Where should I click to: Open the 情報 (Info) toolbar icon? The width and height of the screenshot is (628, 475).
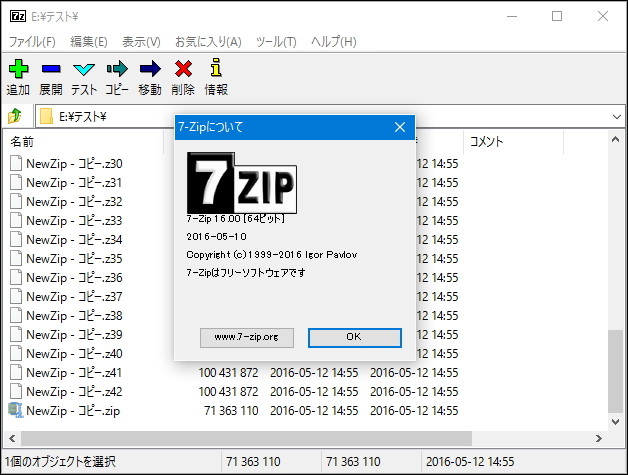(216, 67)
